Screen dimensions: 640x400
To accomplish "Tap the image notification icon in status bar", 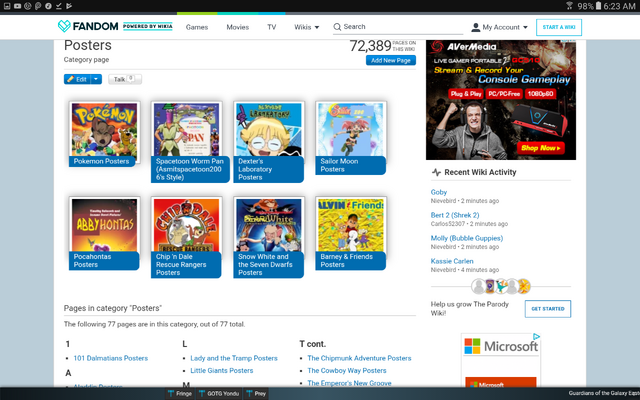I will point(7,6).
